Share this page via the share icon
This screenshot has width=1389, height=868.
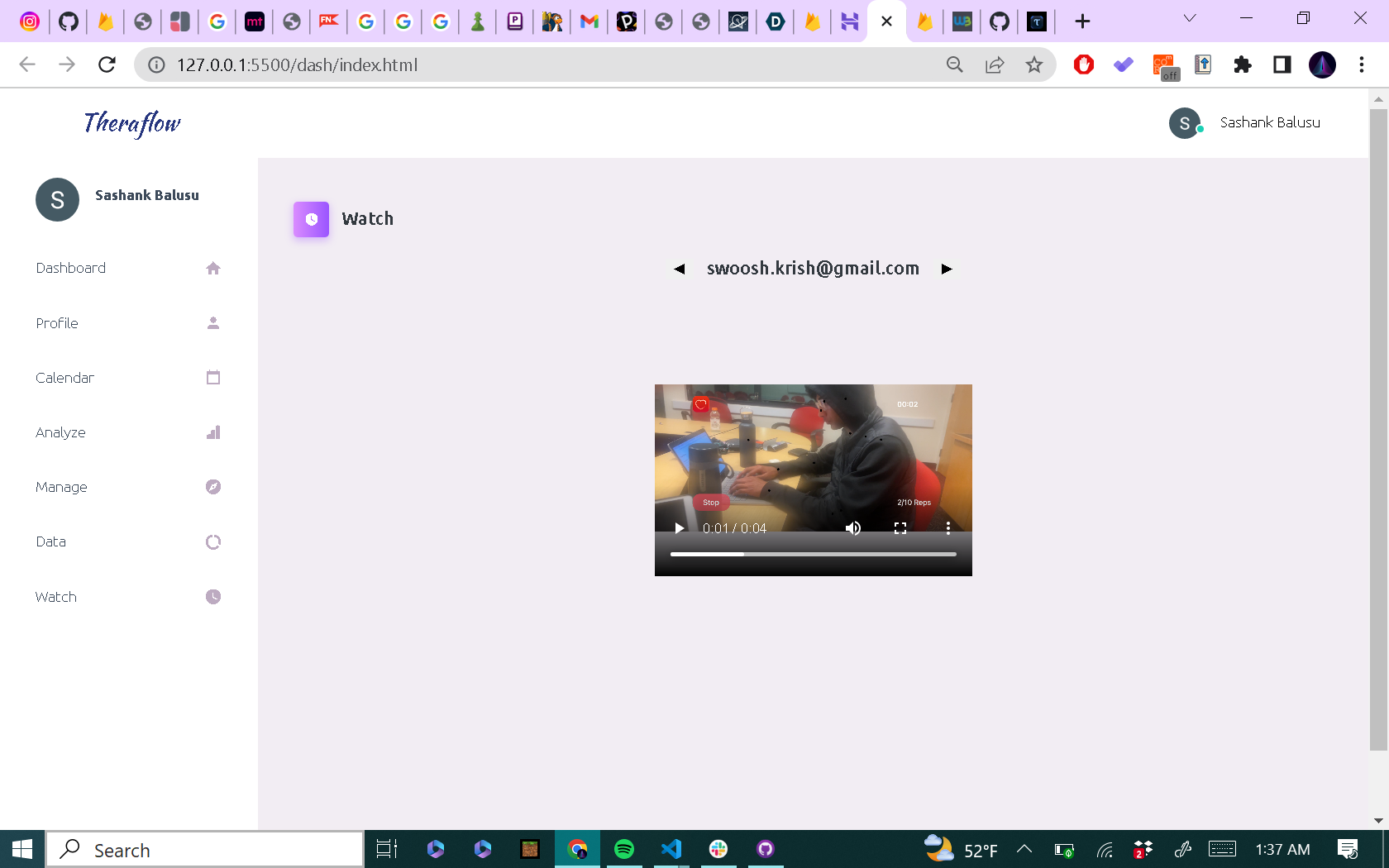point(995,64)
